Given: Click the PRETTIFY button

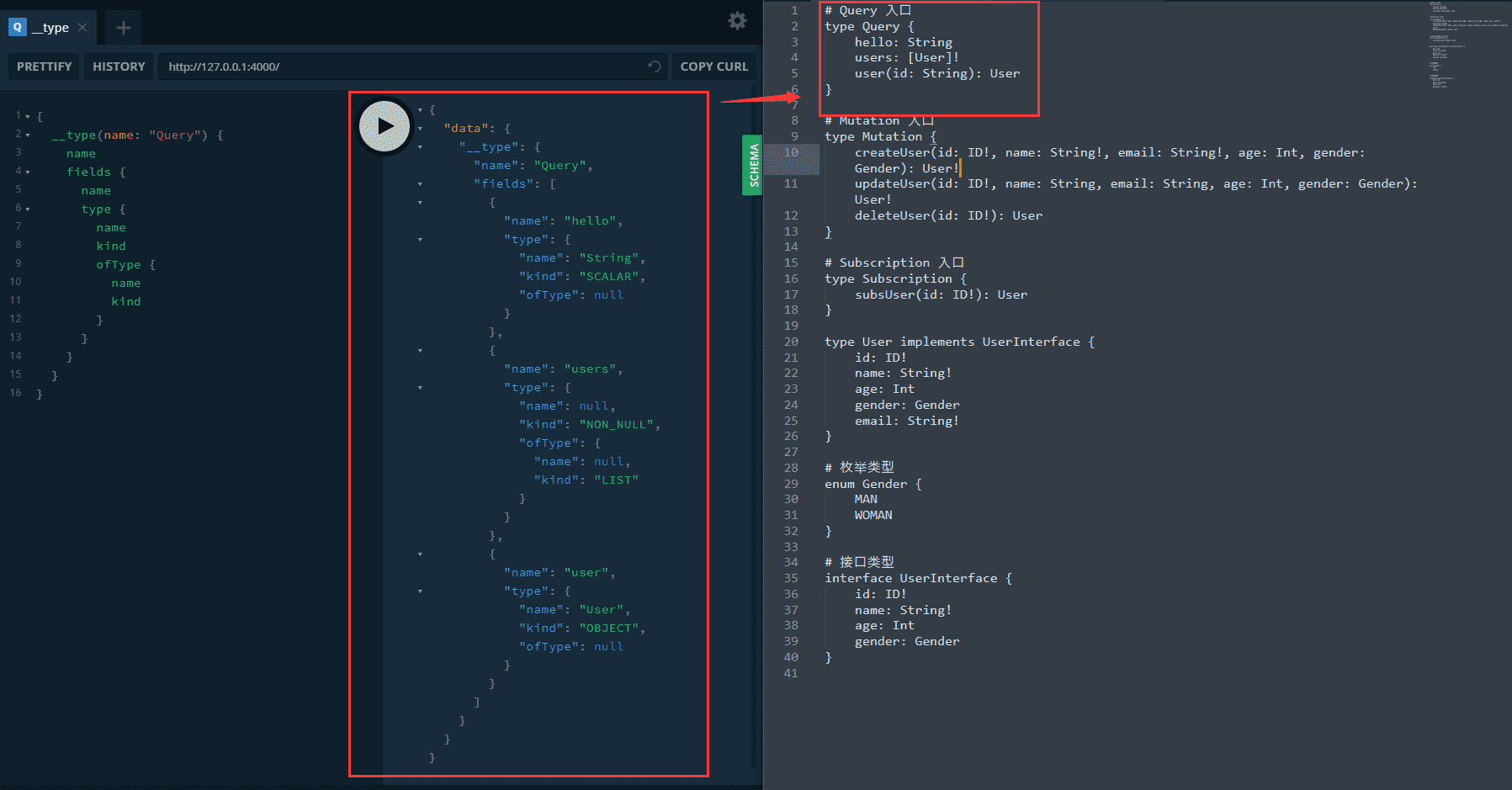Looking at the screenshot, I should tap(45, 66).
